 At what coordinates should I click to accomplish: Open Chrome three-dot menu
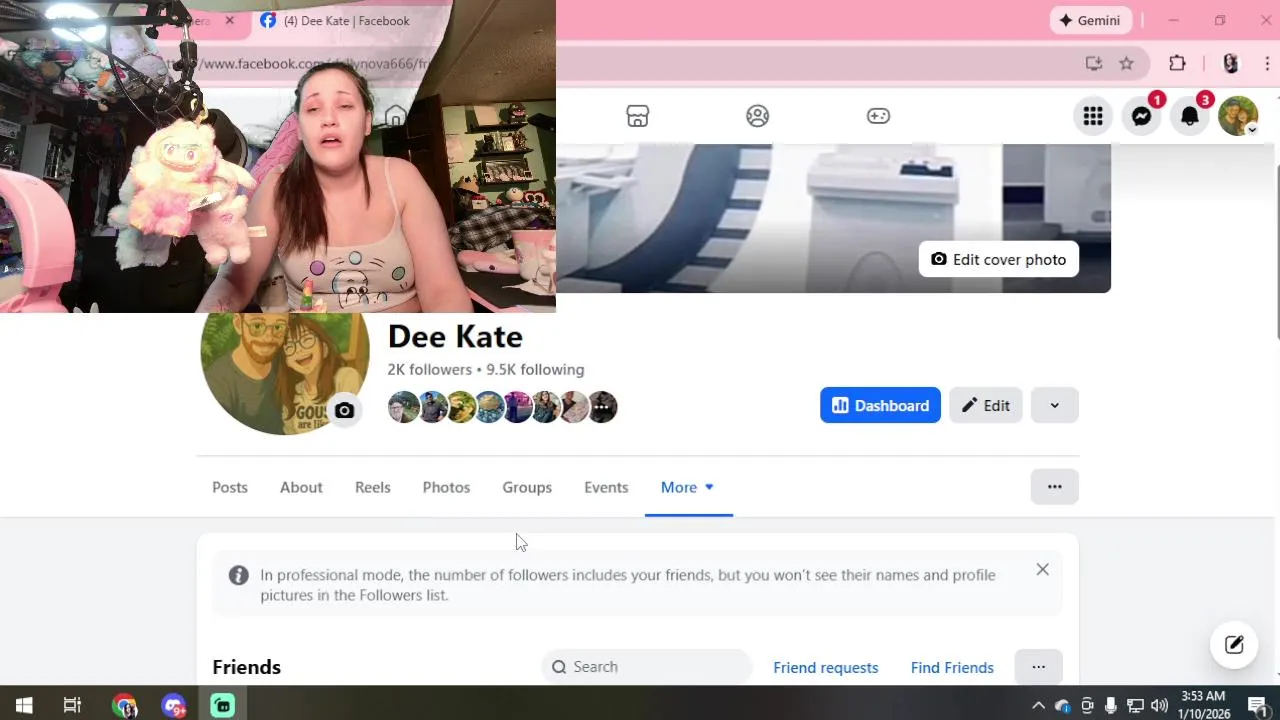(x=1266, y=63)
